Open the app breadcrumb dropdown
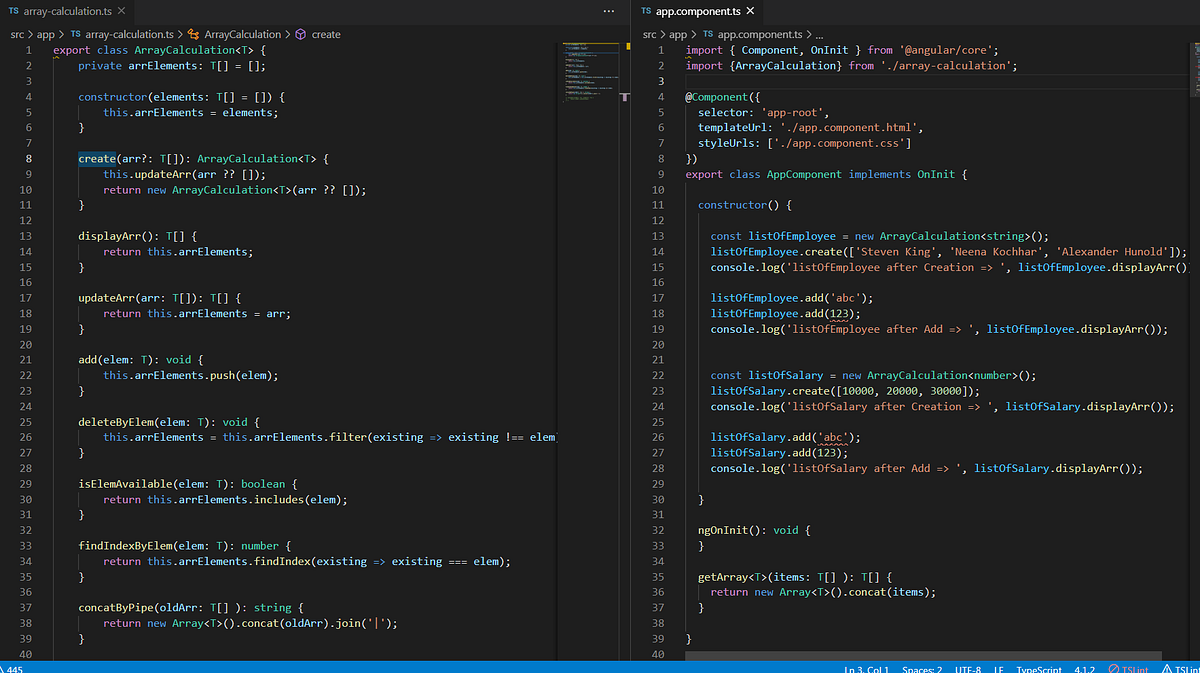 (x=45, y=33)
